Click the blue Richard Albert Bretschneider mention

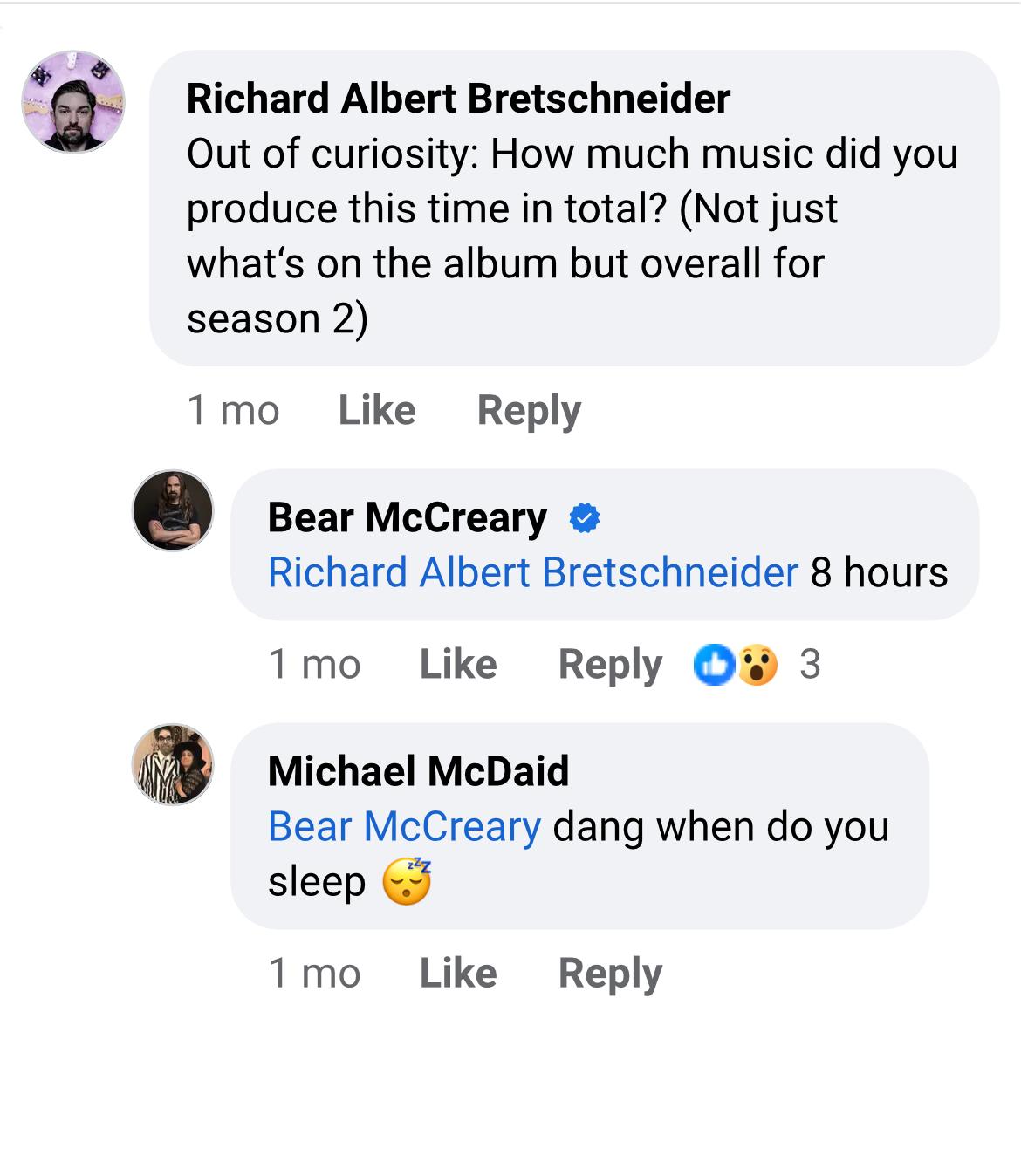[x=533, y=573]
